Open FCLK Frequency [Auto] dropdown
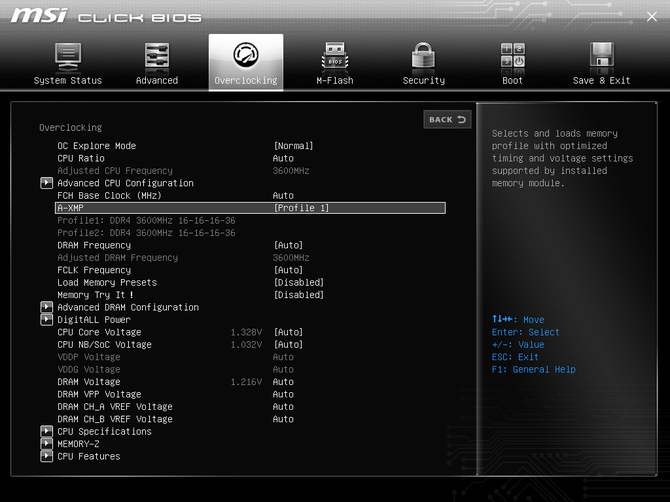This screenshot has width=670, height=502. pos(288,270)
